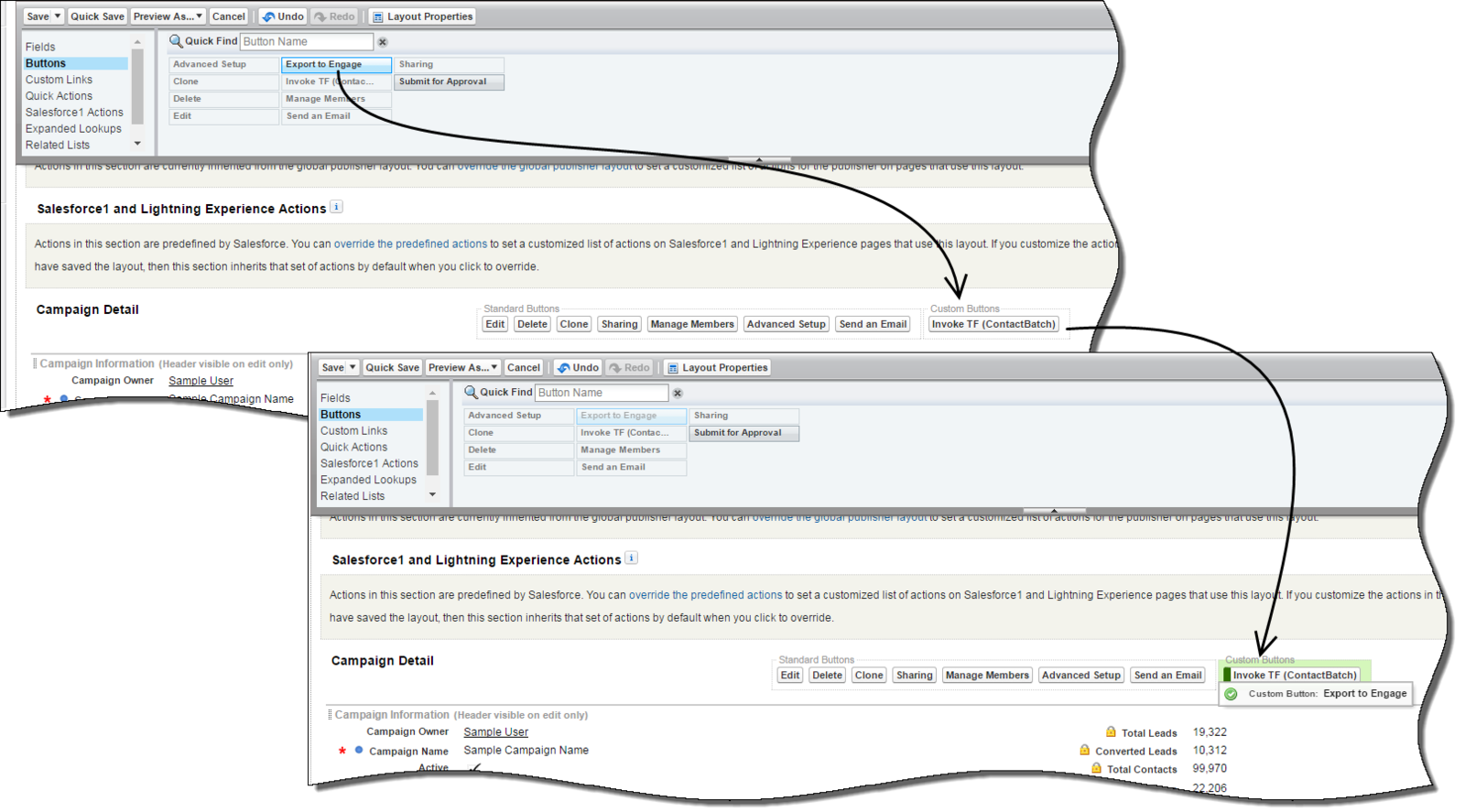Image resolution: width=1465 pixels, height=812 pixels.
Task: Open the lower override the predefined actions link
Action: coord(705,595)
